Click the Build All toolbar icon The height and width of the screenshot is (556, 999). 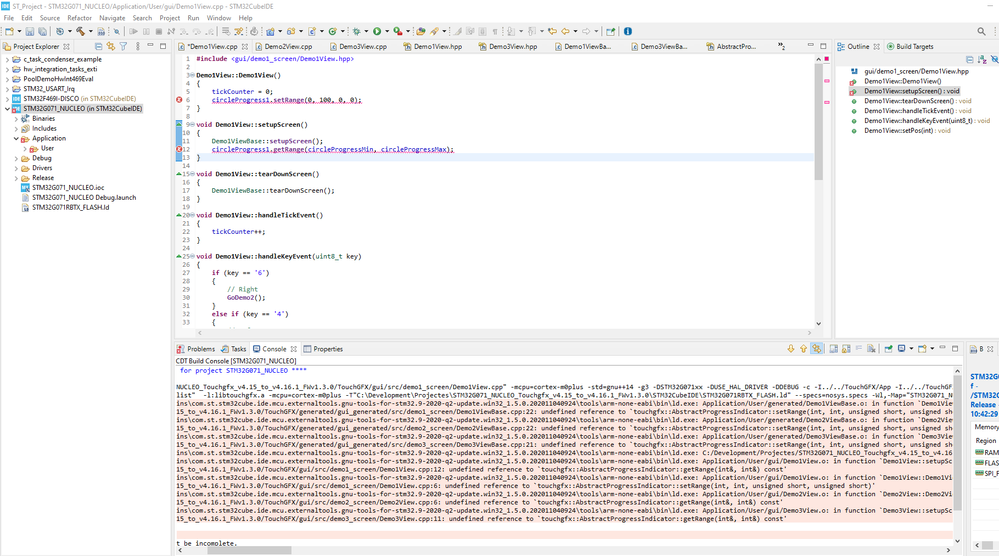pos(101,31)
